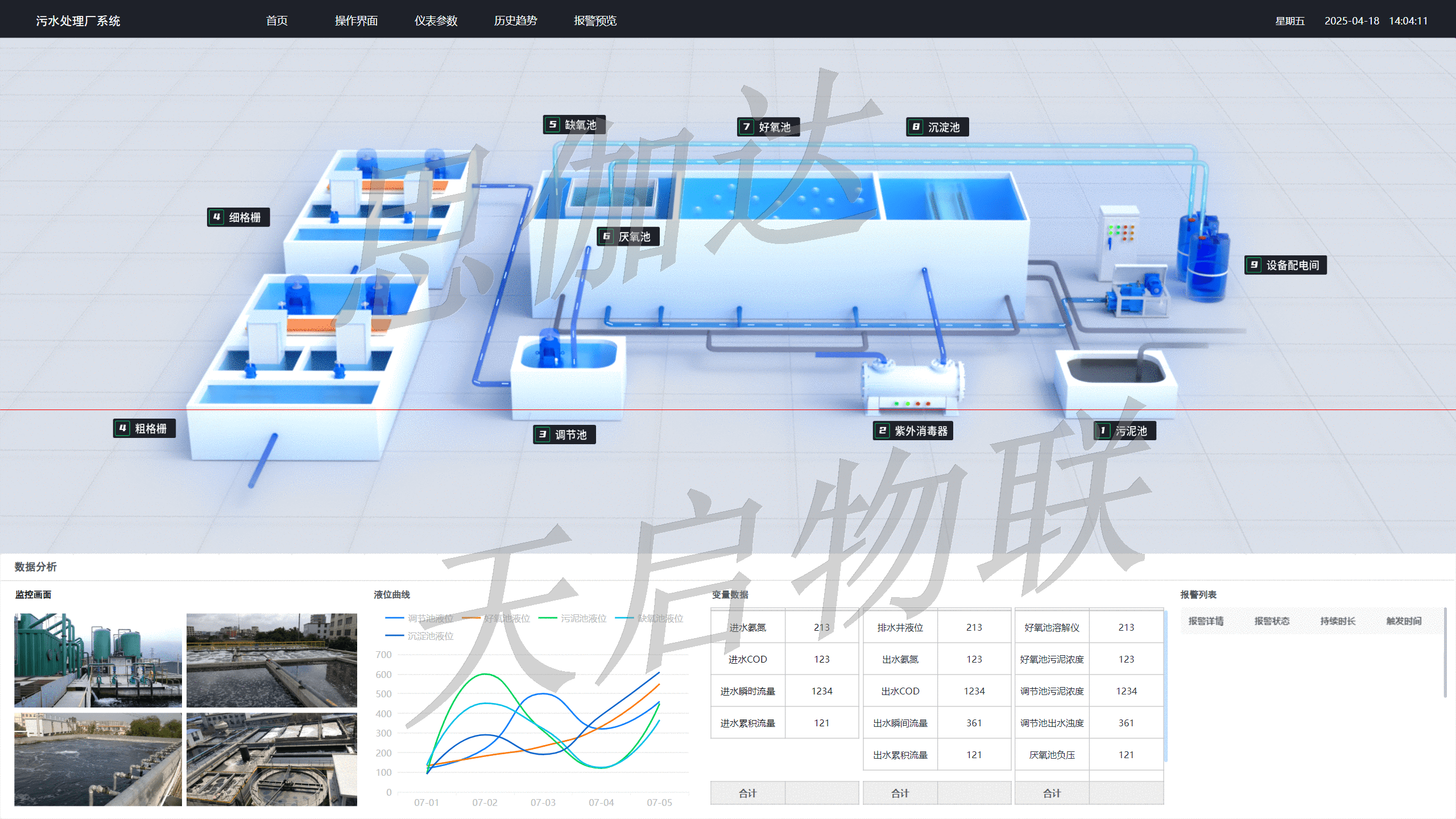This screenshot has height=819, width=1456.
Task: Toggle the 沉淀池液位 legend series
Action: pos(419,636)
